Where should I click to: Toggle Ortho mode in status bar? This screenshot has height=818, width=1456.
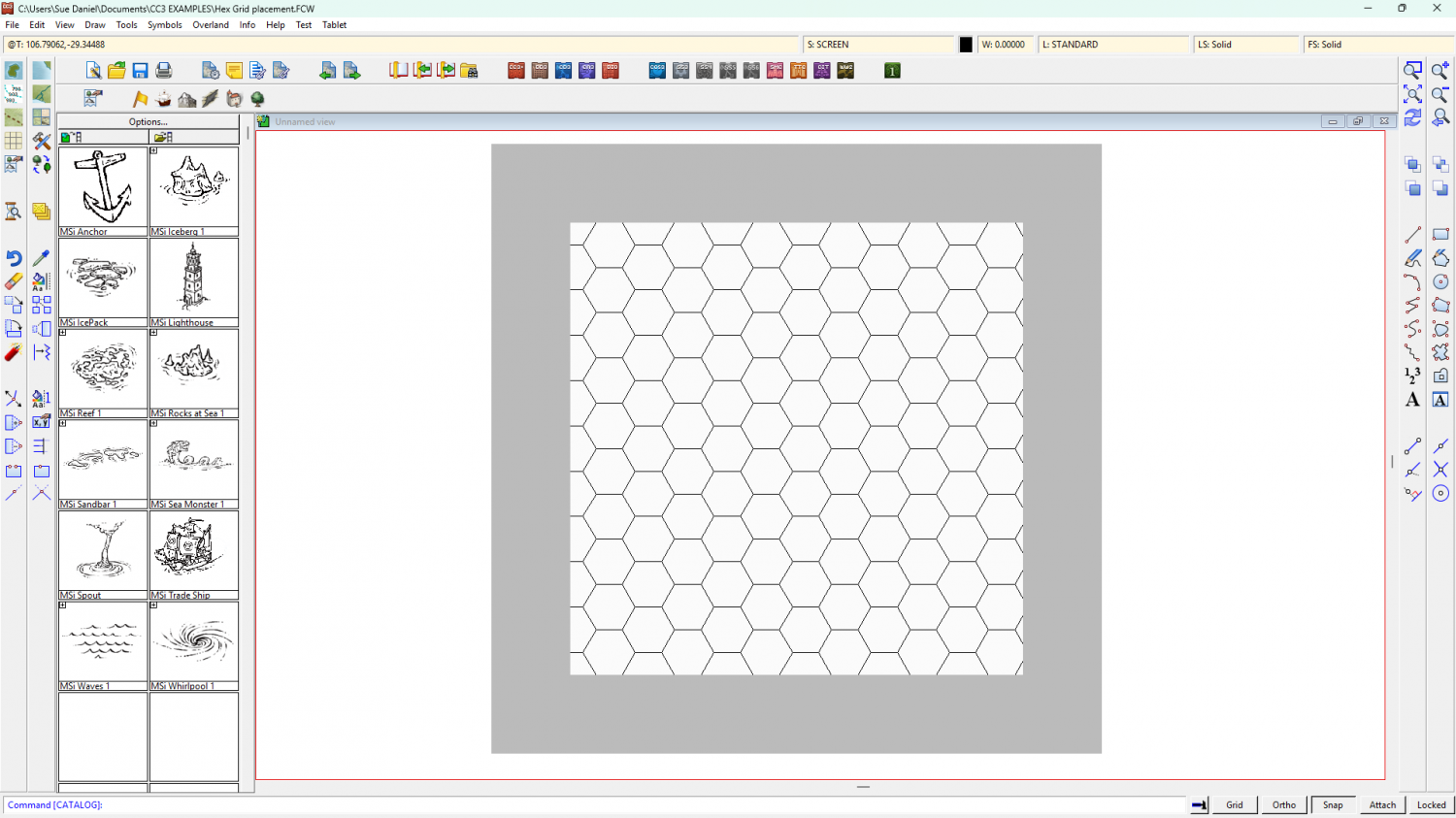[x=1283, y=804]
